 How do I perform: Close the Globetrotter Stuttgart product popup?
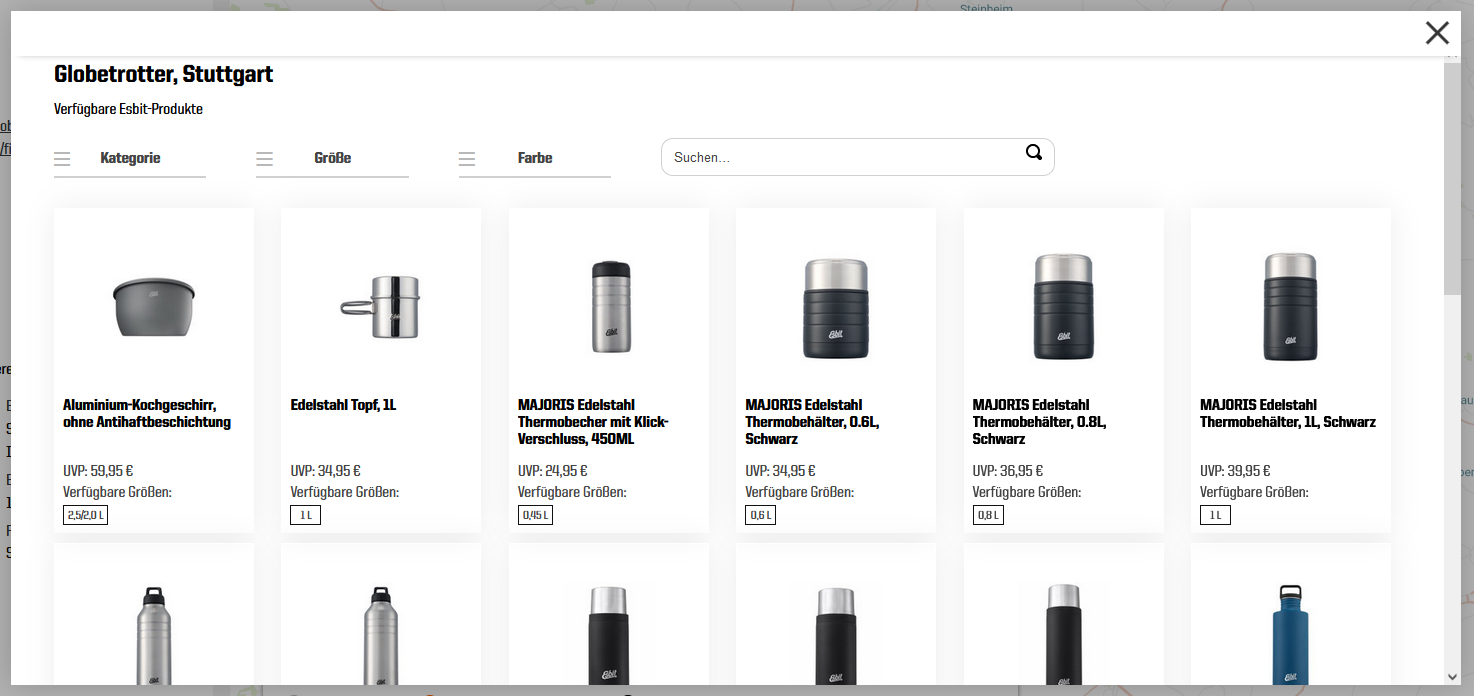(x=1437, y=33)
